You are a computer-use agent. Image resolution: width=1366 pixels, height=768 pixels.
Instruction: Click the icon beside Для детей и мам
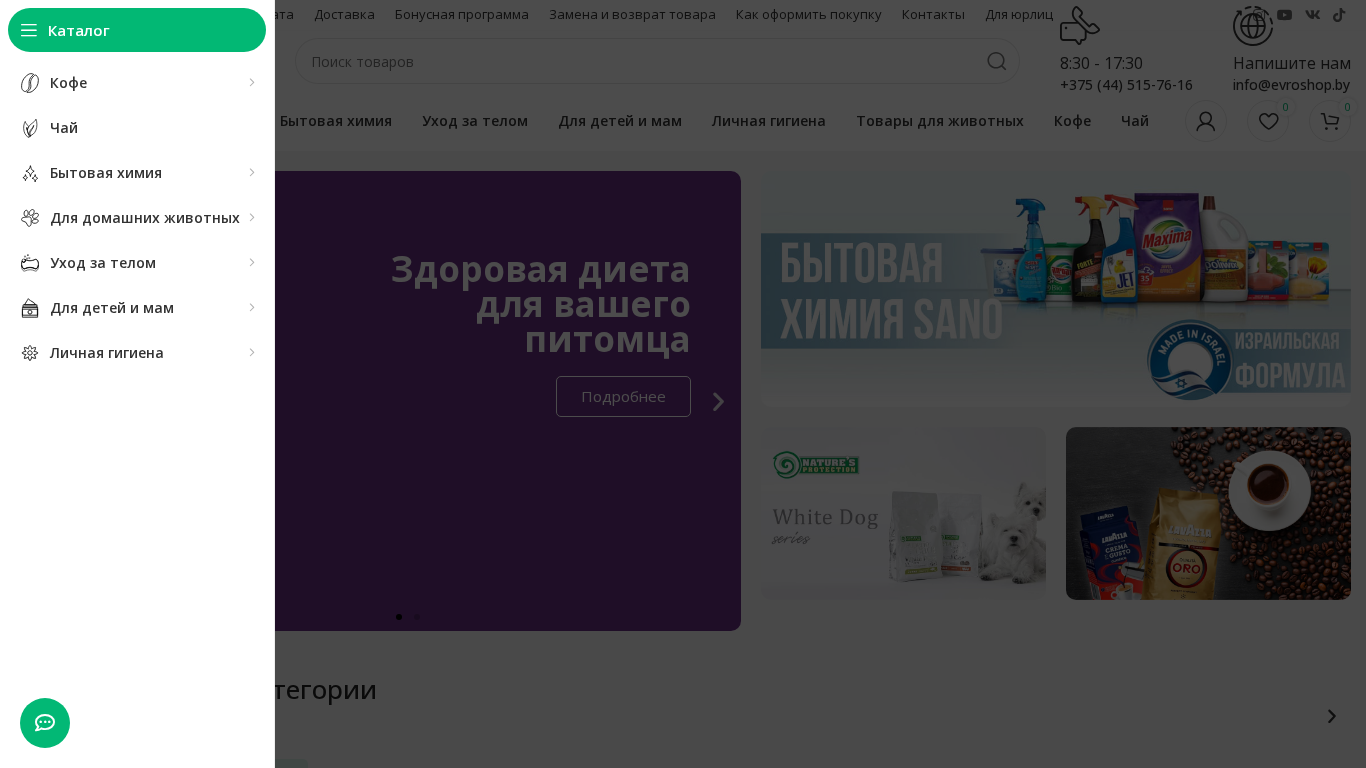[x=30, y=308]
